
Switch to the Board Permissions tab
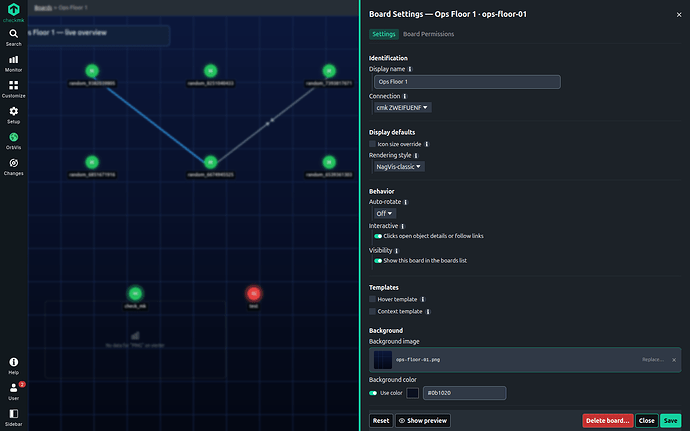(428, 34)
